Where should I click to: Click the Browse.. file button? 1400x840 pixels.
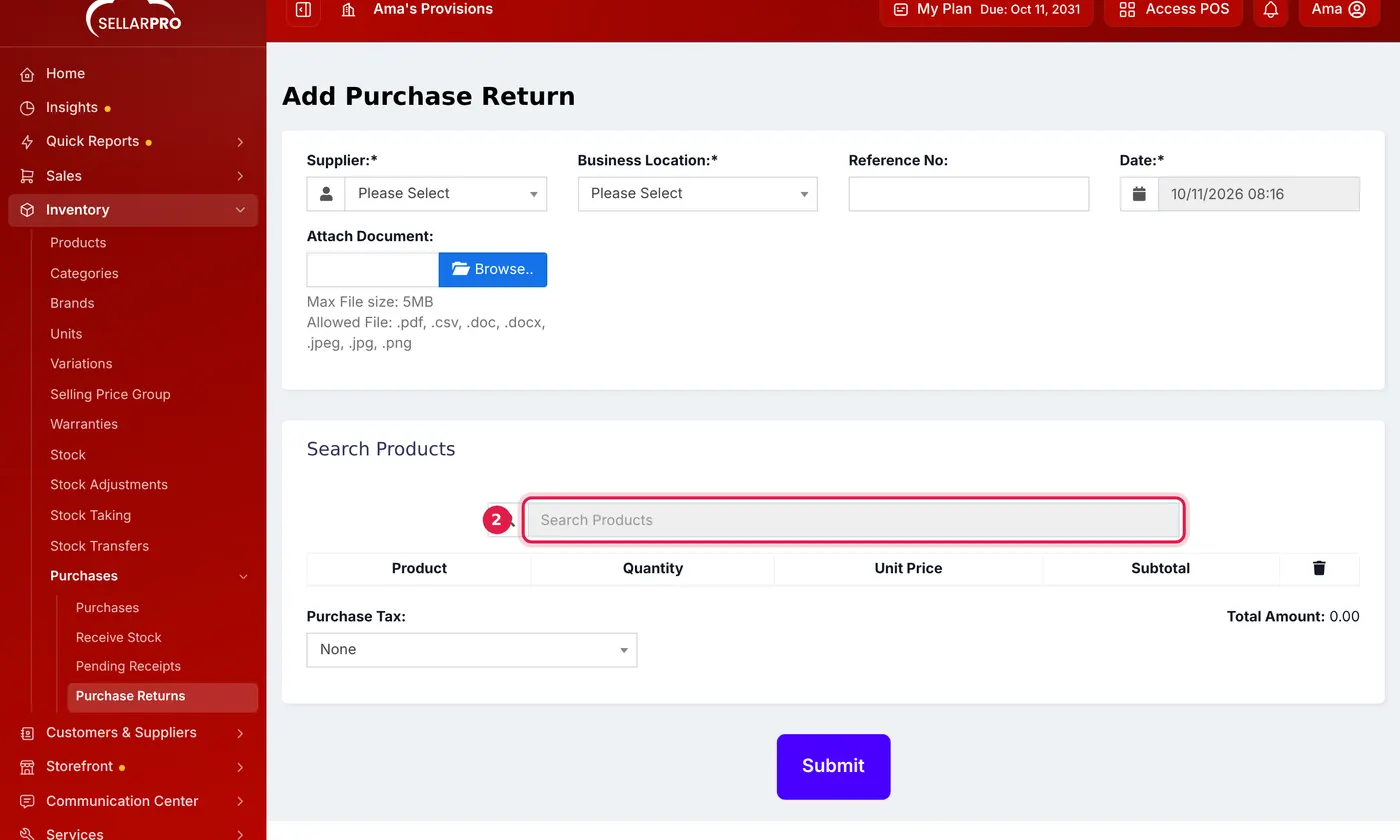tap(492, 270)
